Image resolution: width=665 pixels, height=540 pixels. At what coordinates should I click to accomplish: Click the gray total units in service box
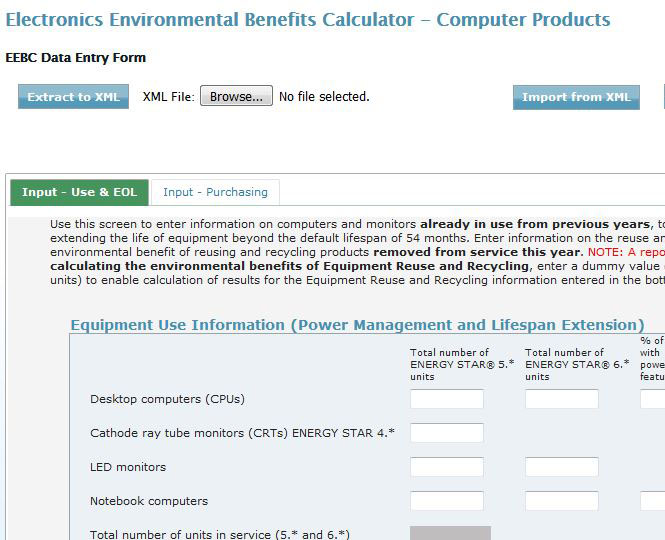(450, 533)
